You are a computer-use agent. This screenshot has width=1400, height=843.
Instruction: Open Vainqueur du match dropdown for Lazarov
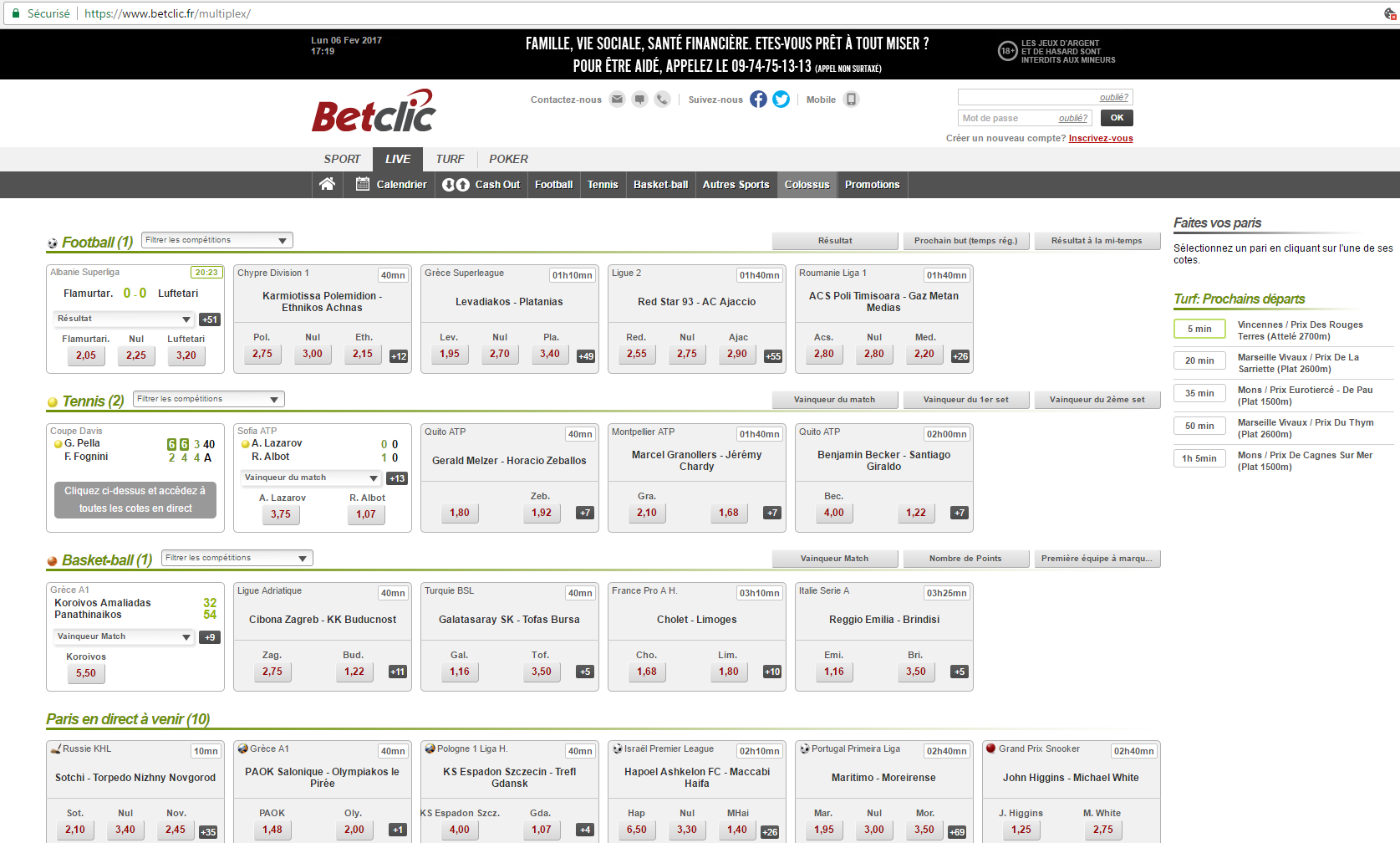point(311,478)
